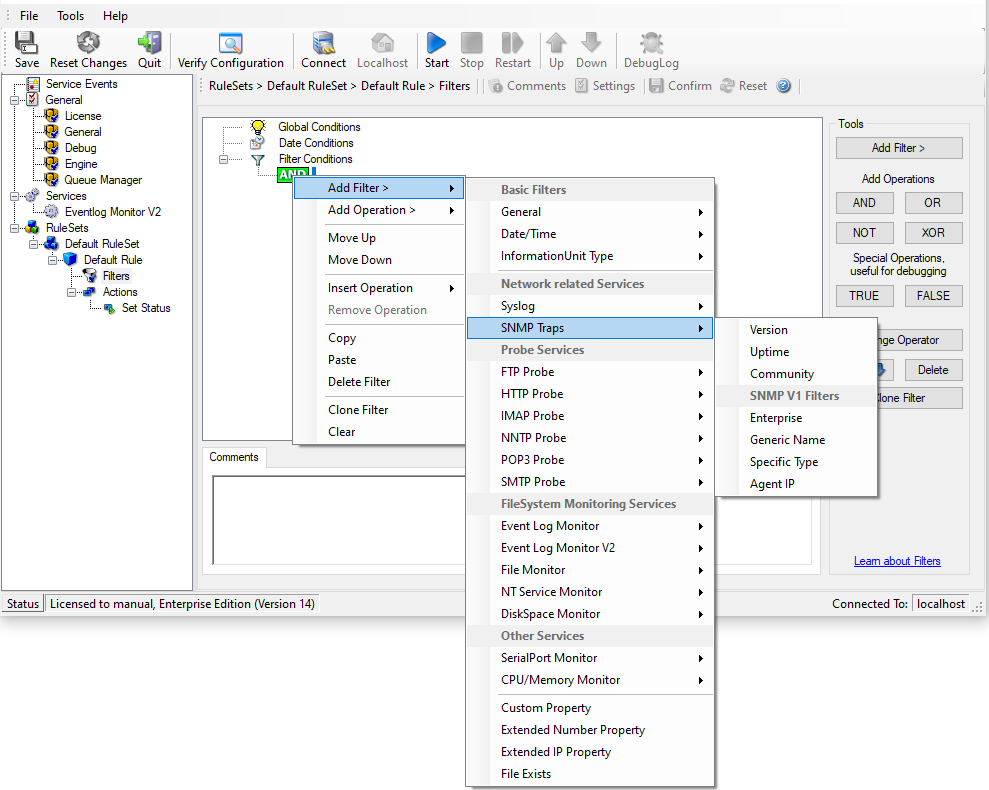Screen dimensions: 989x790
Task: Collapse the RuleSets tree node
Action: [x=16, y=228]
